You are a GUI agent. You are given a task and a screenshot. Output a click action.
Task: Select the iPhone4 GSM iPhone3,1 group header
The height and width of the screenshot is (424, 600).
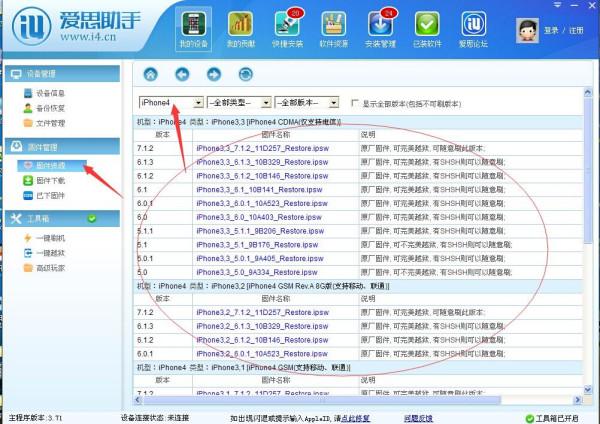click(358, 368)
